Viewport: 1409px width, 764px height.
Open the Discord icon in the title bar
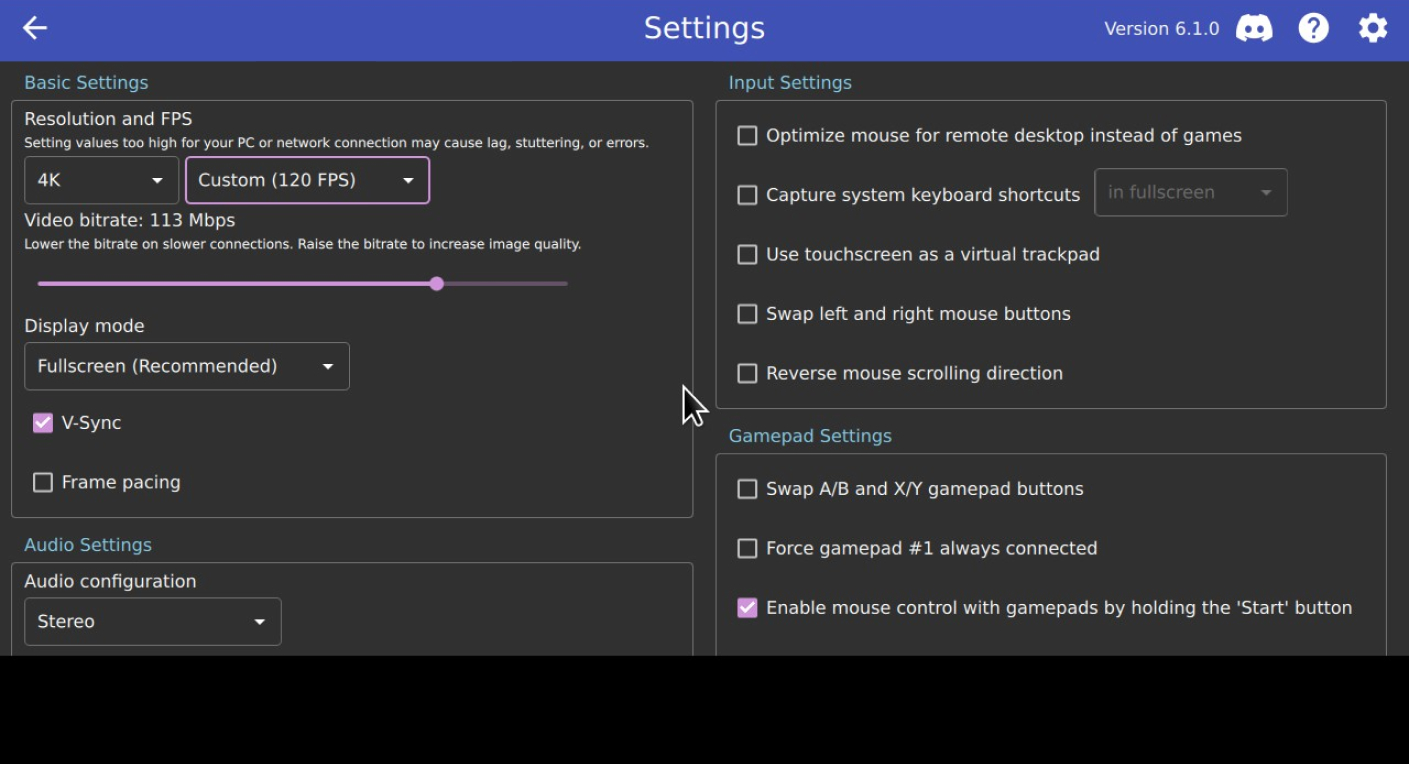pos(1255,28)
